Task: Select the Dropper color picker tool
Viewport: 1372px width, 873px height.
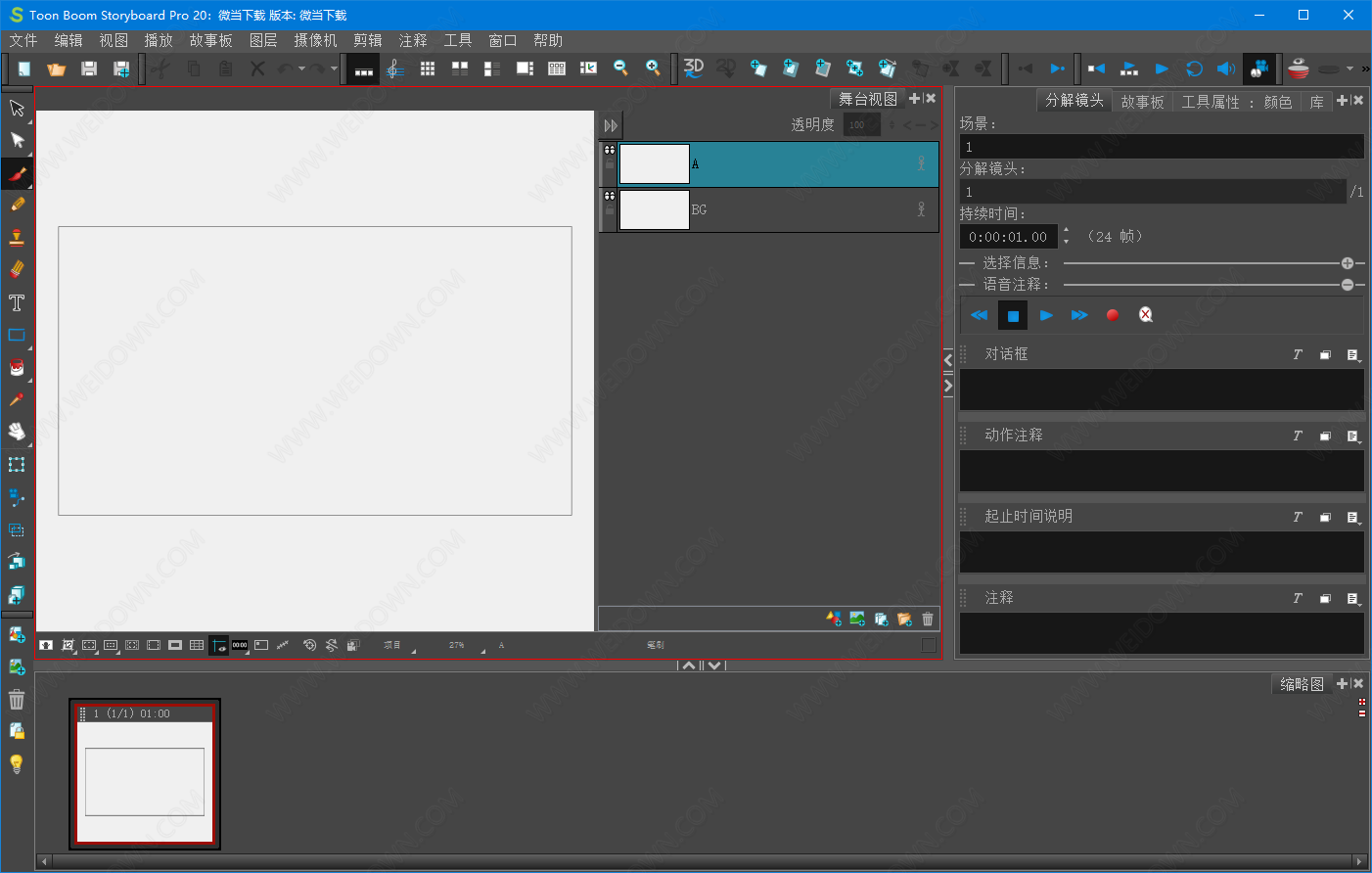Action: point(17,399)
